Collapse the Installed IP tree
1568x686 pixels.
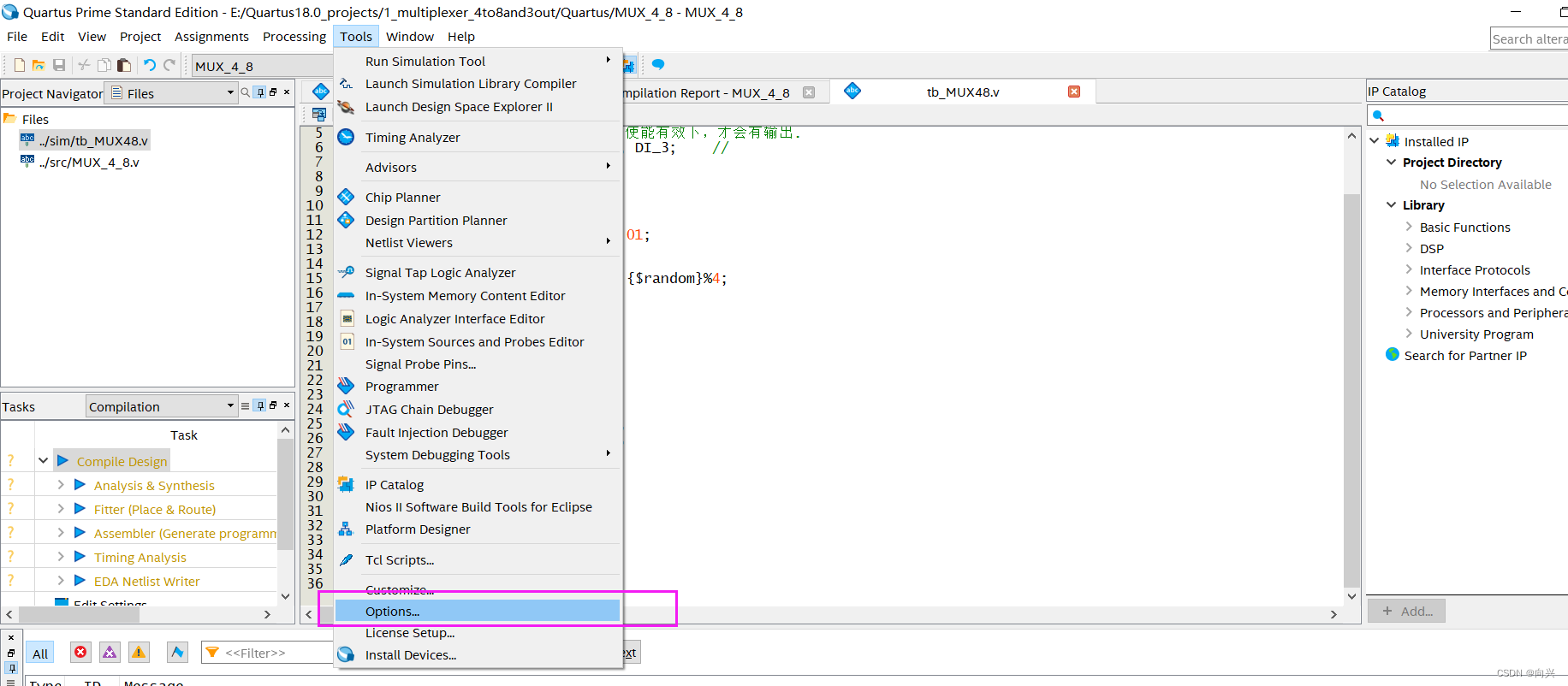(x=1374, y=141)
